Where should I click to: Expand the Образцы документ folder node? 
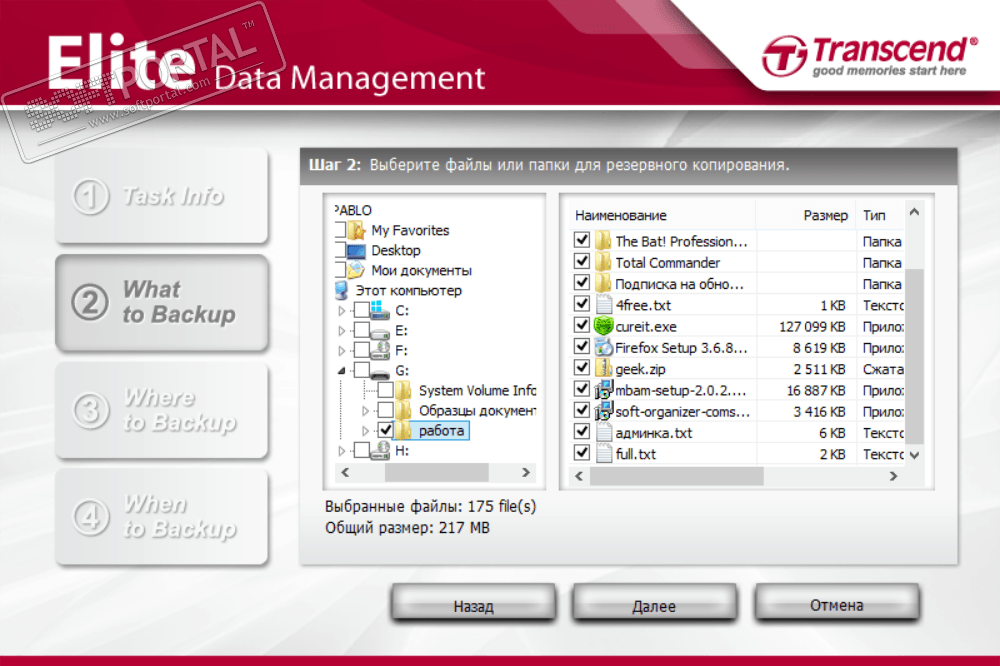point(365,411)
